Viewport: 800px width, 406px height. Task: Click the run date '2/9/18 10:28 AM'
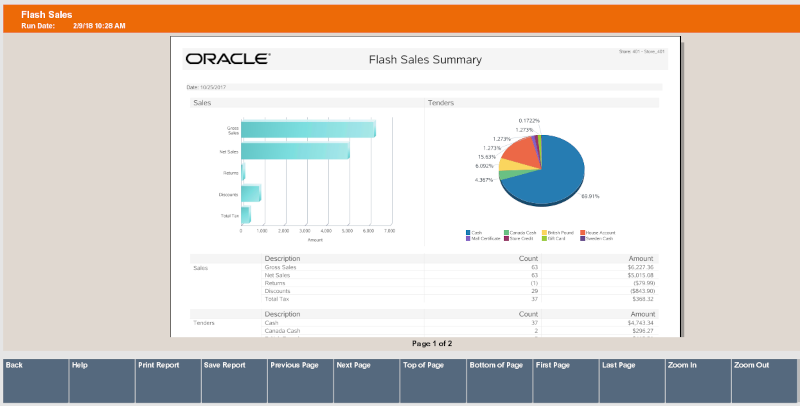(x=99, y=26)
